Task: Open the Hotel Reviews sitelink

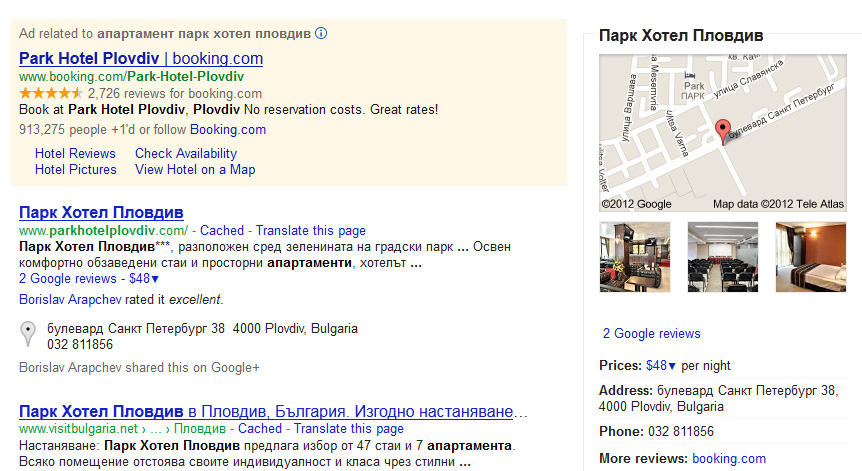Action: [x=75, y=153]
